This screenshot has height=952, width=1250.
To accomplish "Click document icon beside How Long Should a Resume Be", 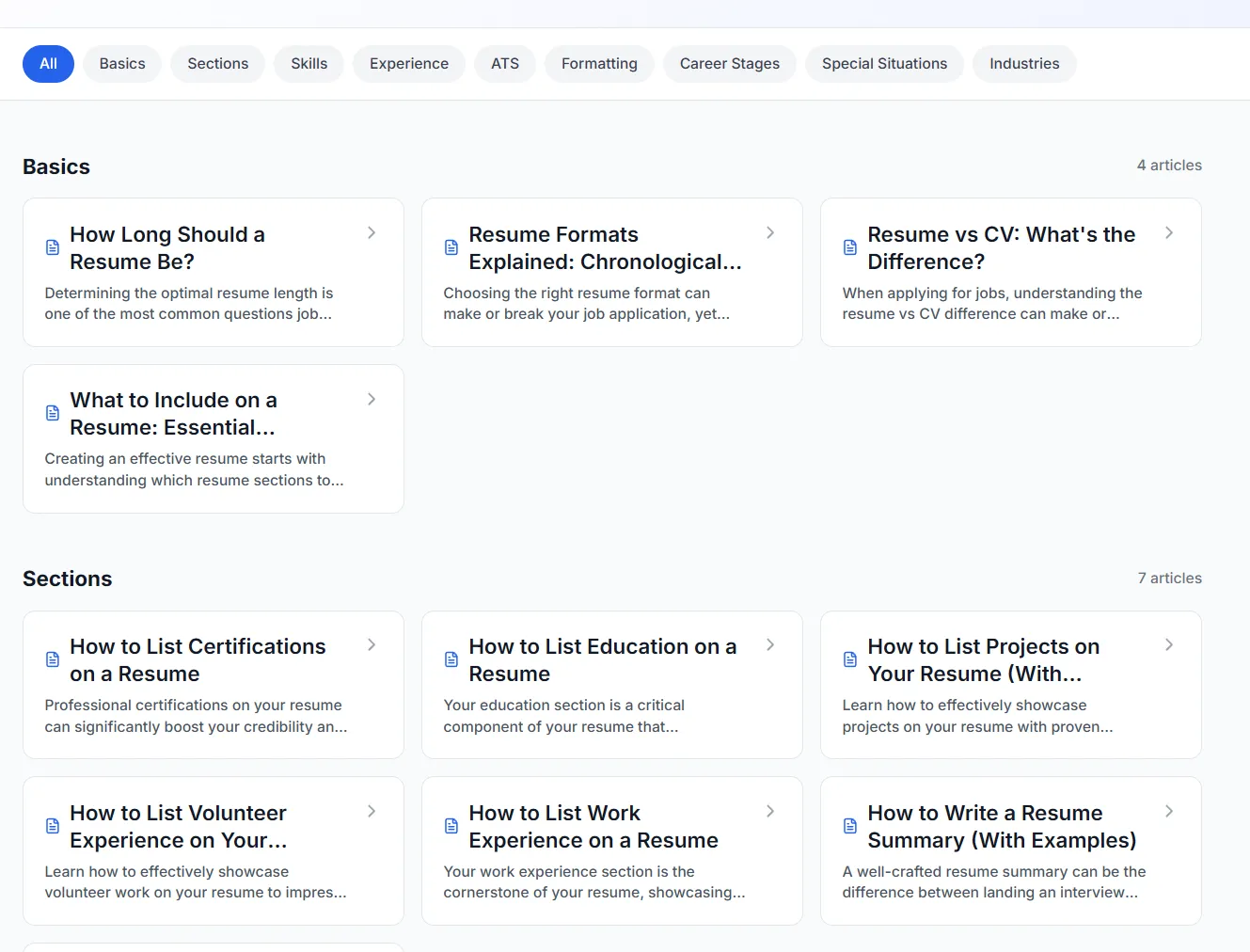I will tap(53, 247).
